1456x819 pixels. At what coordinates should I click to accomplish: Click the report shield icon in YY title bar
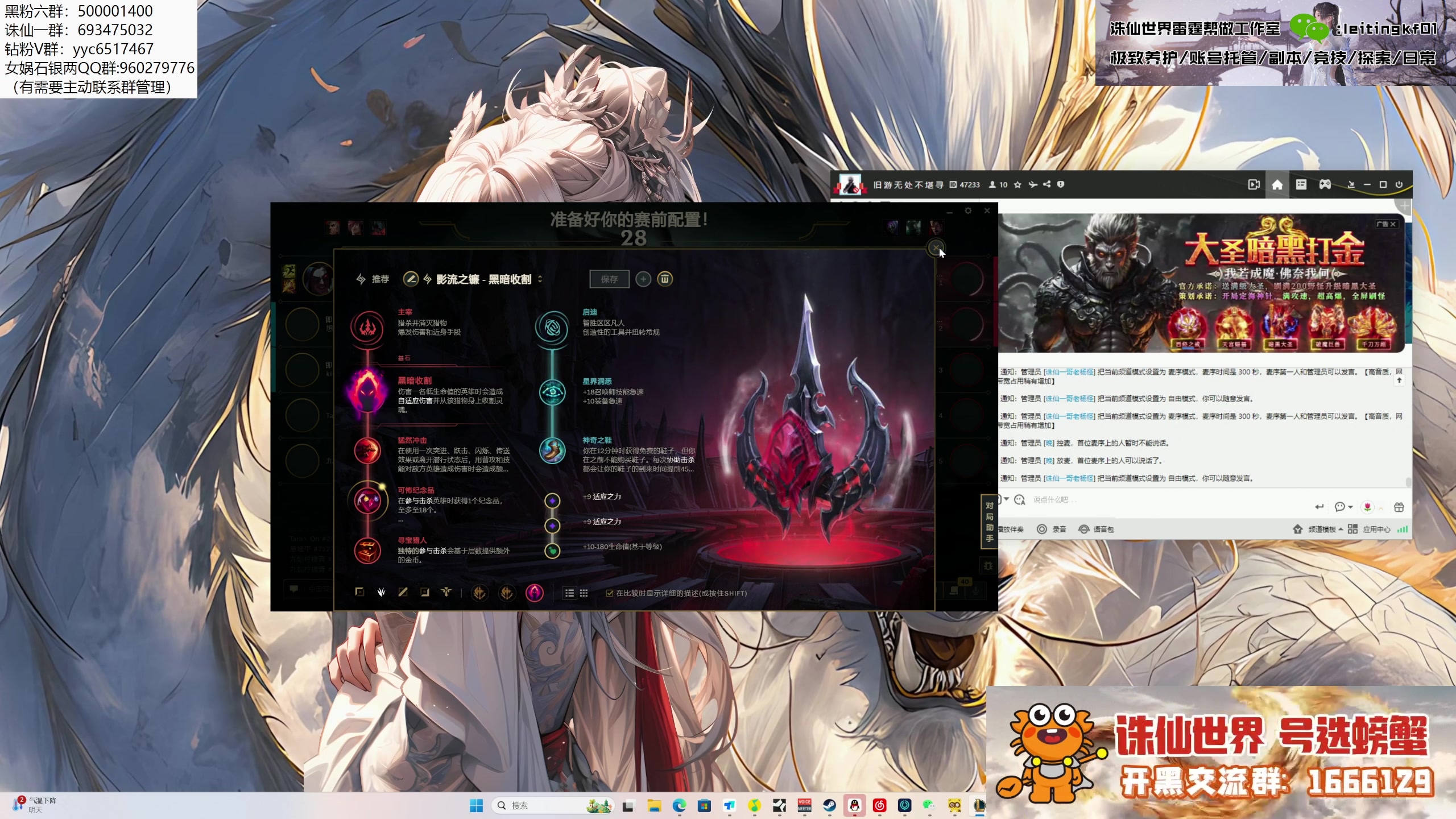[x=1061, y=185]
